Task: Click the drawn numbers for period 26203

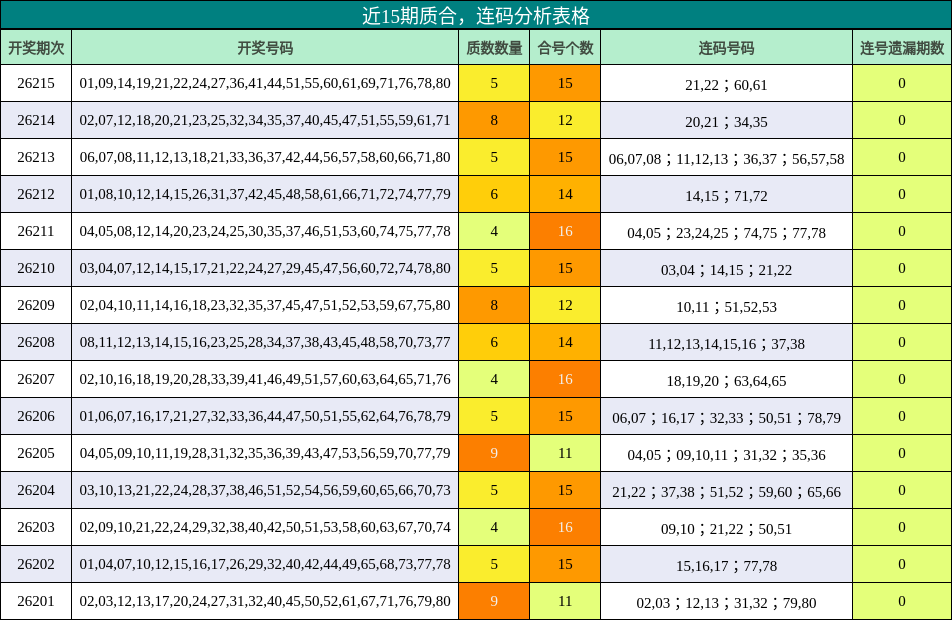Action: tap(265, 528)
